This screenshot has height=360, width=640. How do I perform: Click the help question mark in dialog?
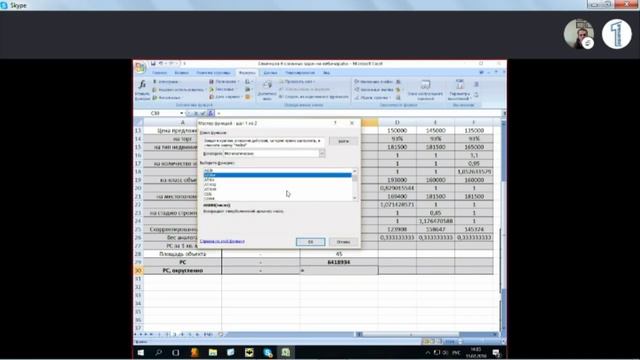click(x=335, y=123)
